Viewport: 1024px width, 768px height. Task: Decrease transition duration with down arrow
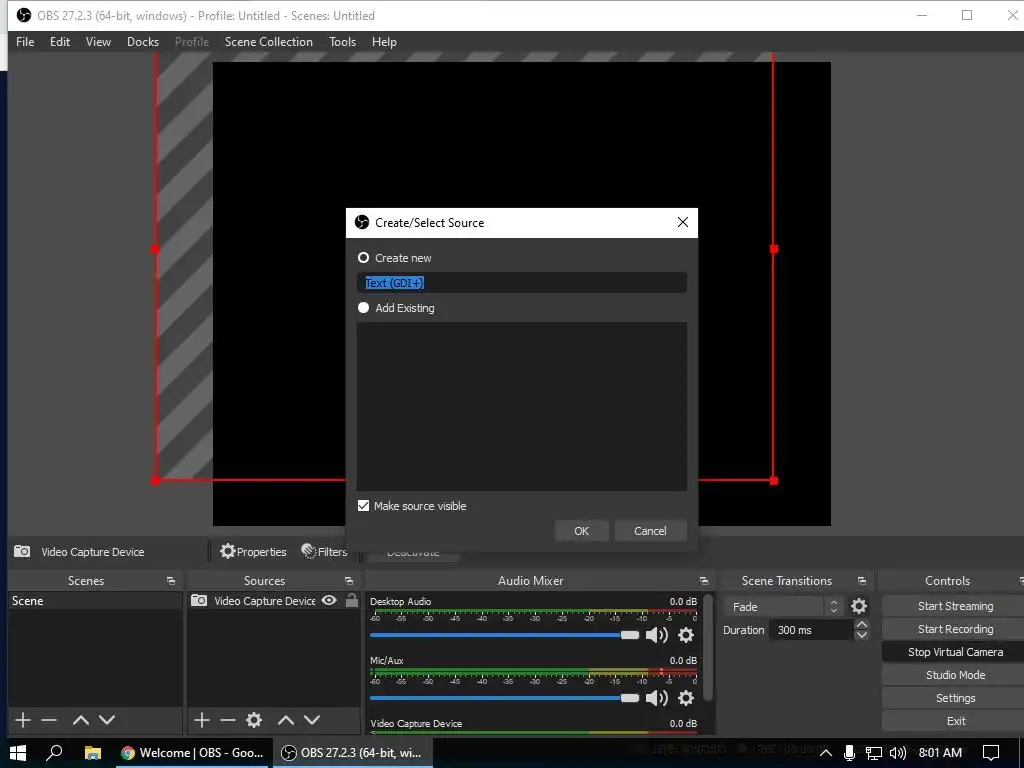(x=861, y=635)
